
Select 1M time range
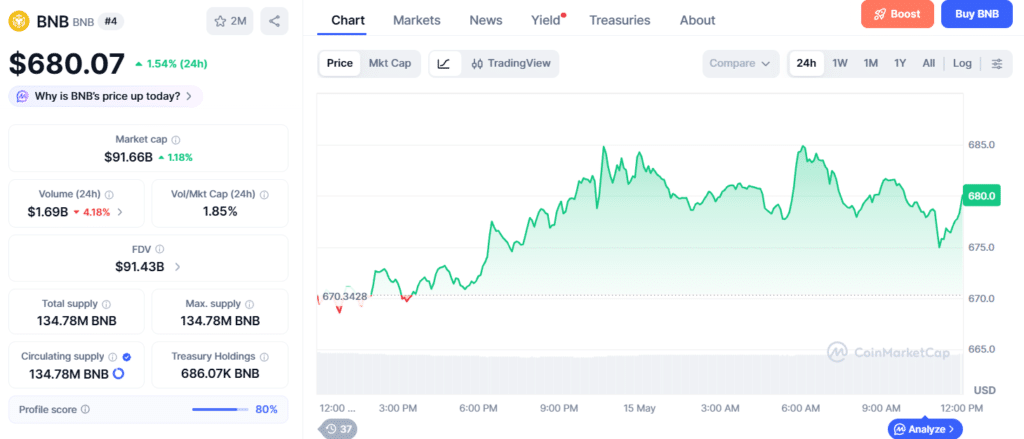tap(871, 63)
